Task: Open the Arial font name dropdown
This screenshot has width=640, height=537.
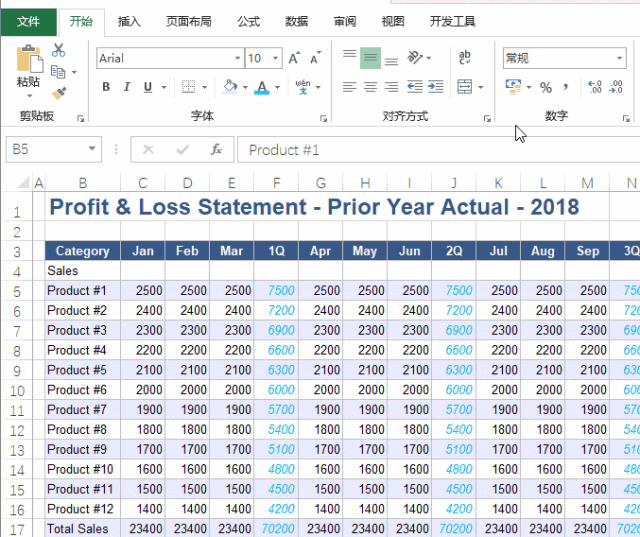Action: pos(237,58)
